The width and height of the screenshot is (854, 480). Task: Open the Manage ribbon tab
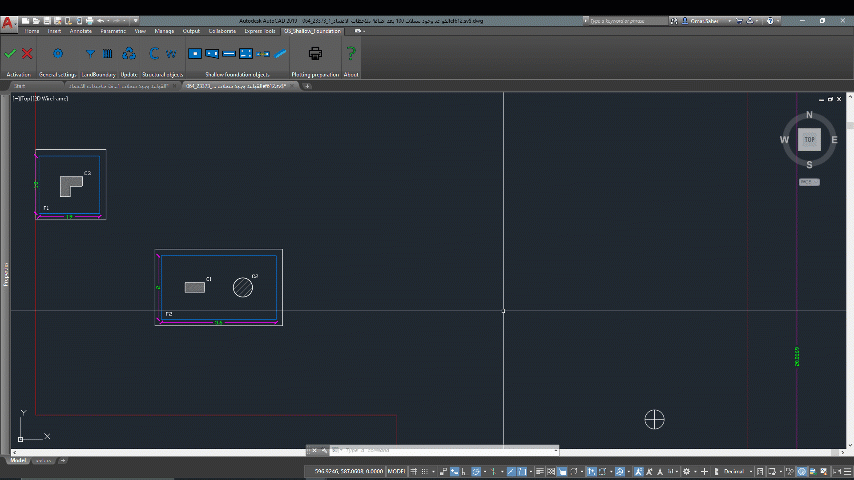tap(164, 31)
